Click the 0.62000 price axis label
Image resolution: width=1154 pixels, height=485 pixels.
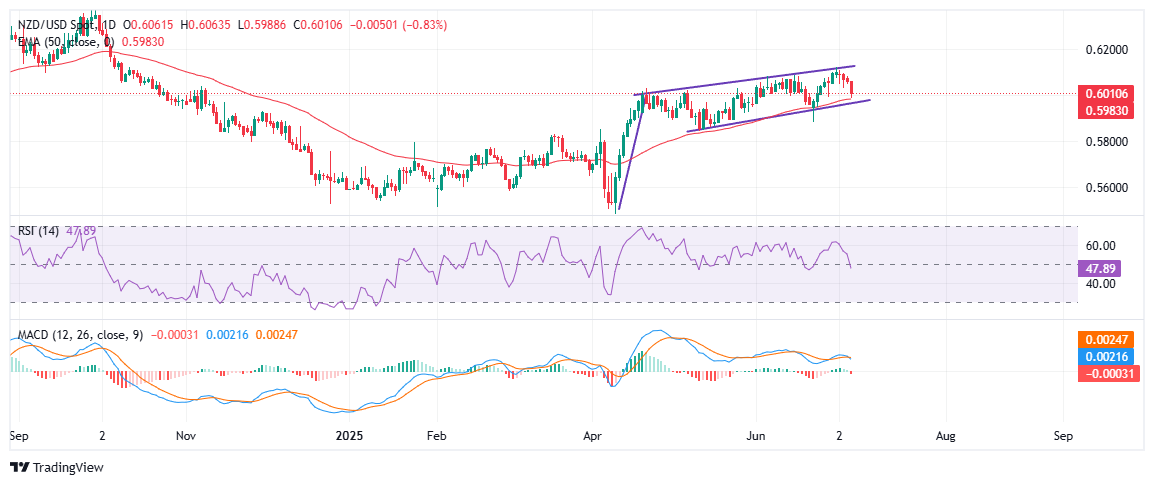[1105, 49]
